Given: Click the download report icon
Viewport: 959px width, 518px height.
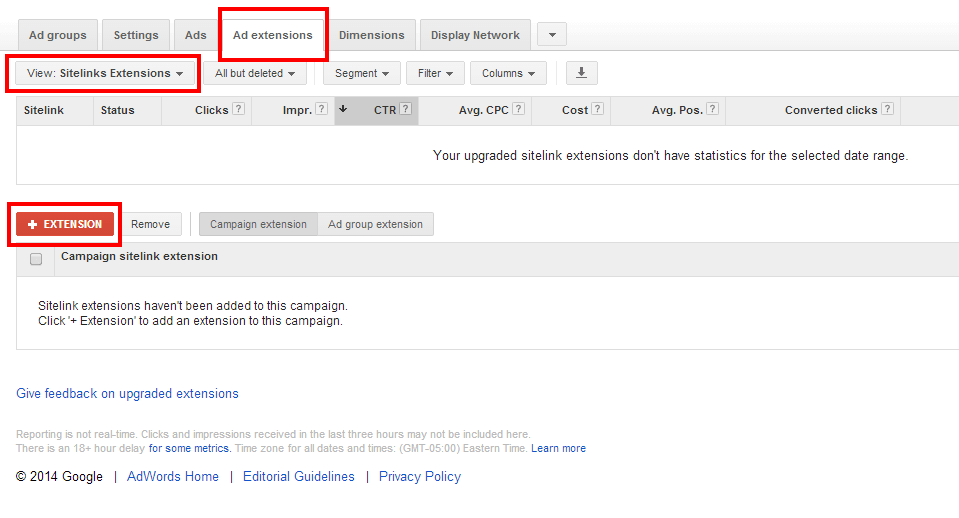Looking at the screenshot, I should click(x=582, y=73).
